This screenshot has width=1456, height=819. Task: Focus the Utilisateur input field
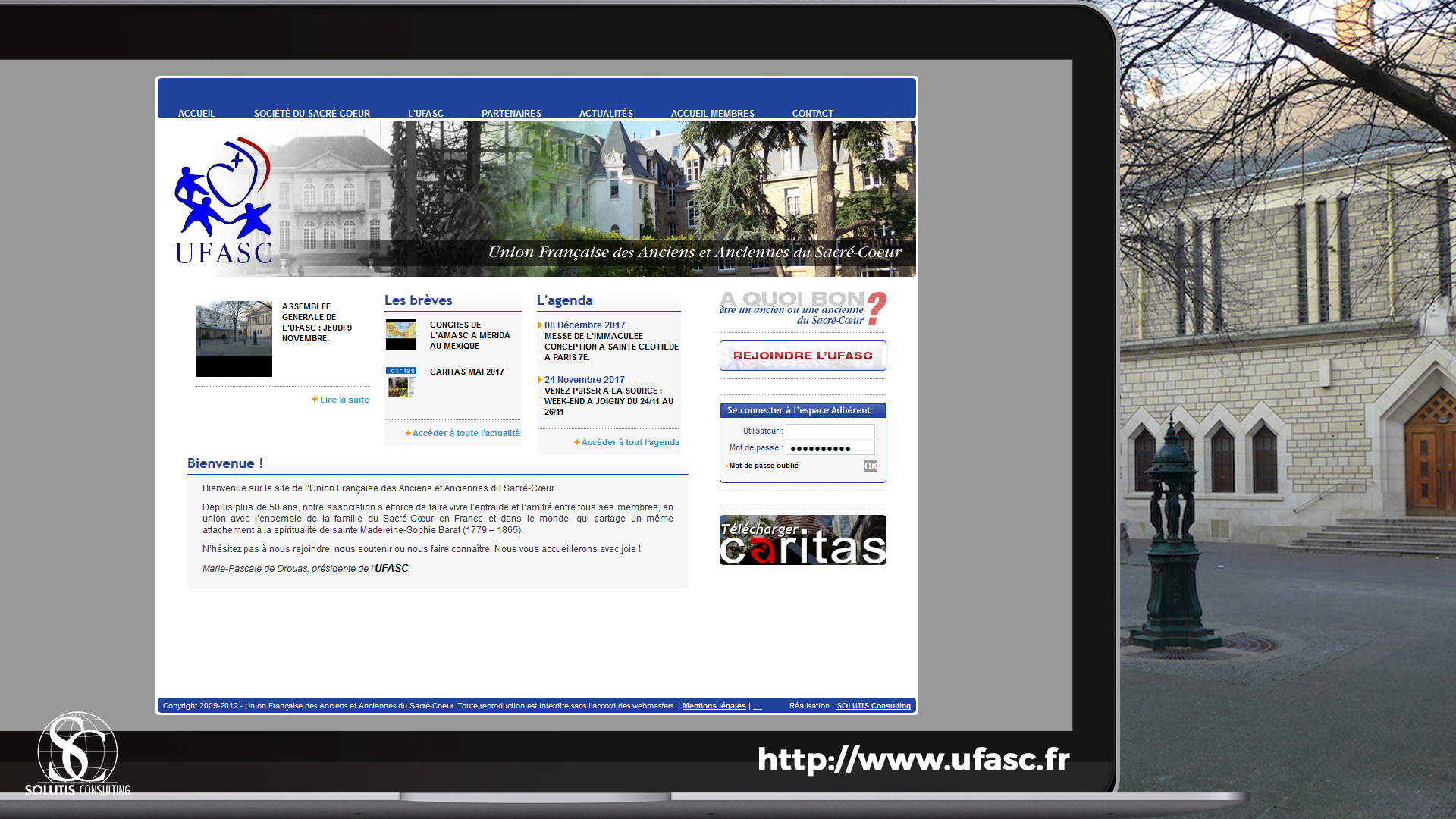(830, 431)
